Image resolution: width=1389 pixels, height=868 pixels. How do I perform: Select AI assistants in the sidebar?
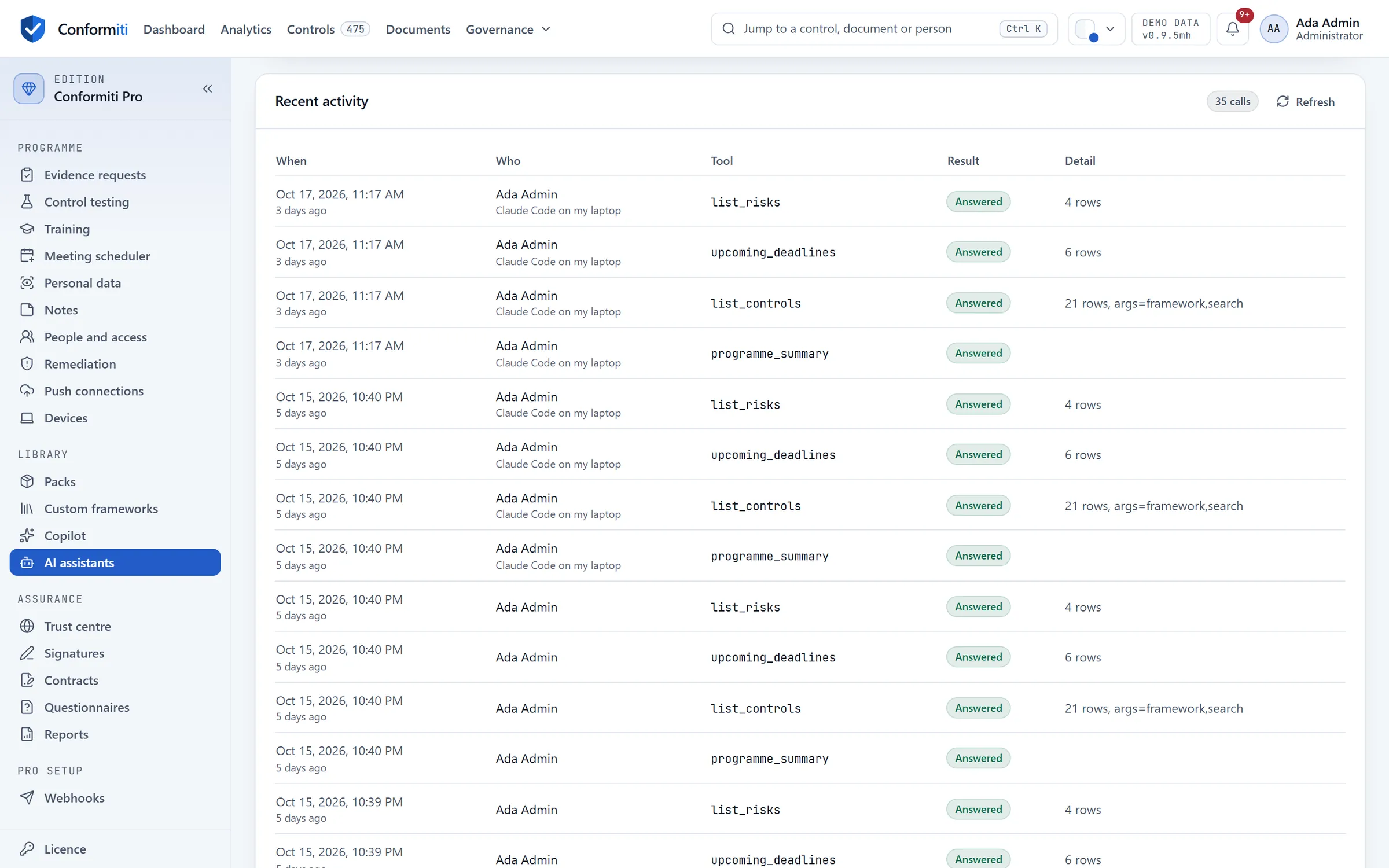click(x=115, y=562)
